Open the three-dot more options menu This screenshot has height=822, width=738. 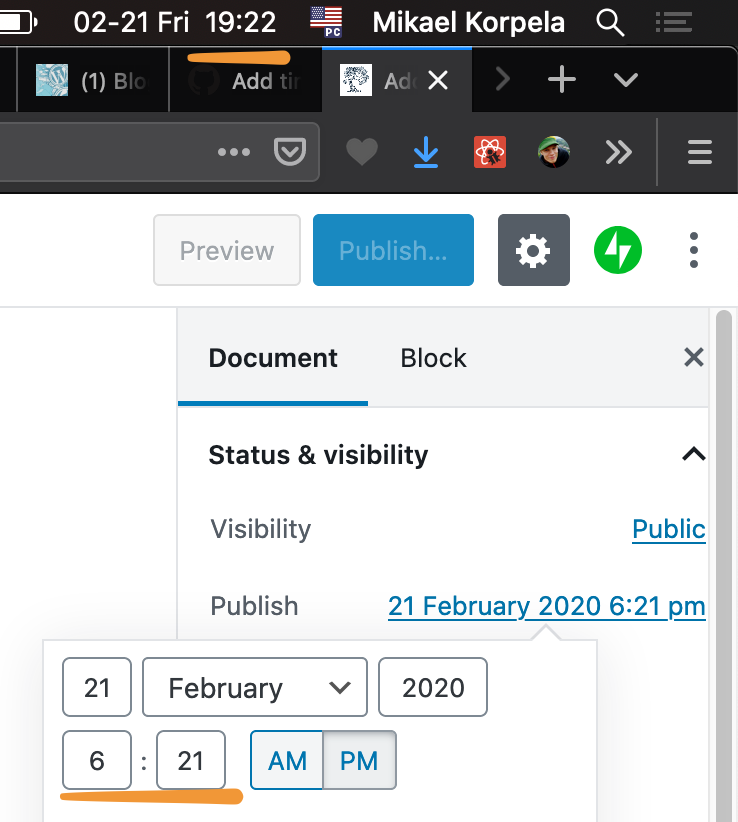click(693, 250)
